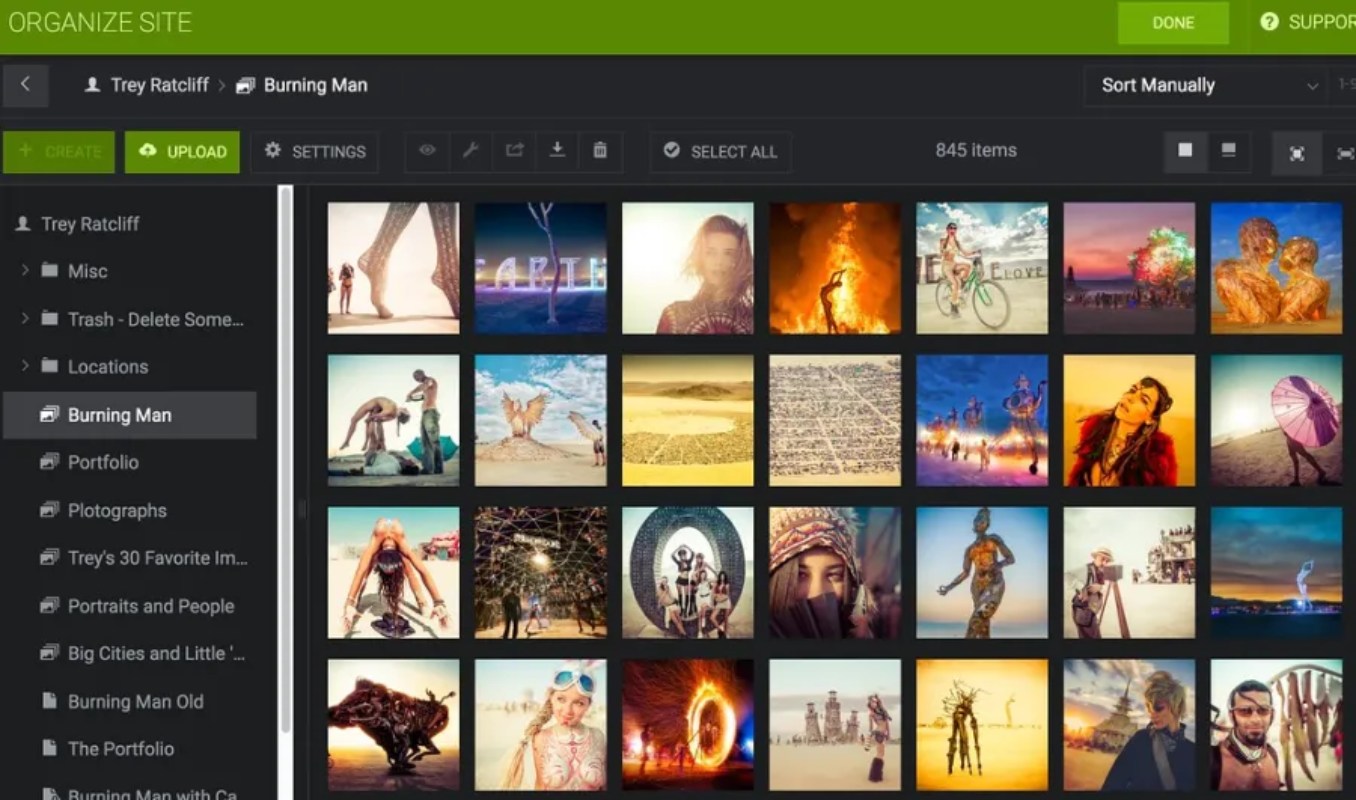1356x800 pixels.
Task: Click the download icon in toolbar
Action: tap(557, 151)
